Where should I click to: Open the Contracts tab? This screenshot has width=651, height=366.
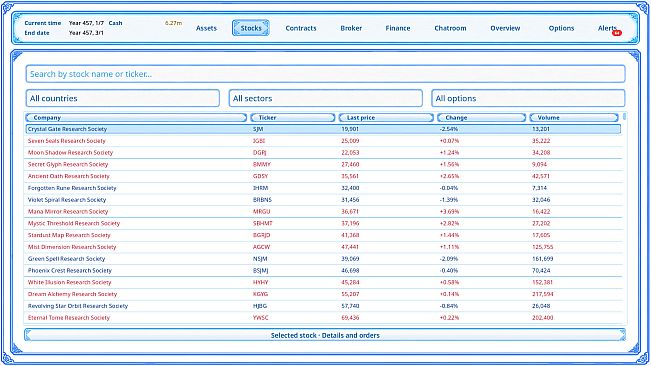point(301,28)
